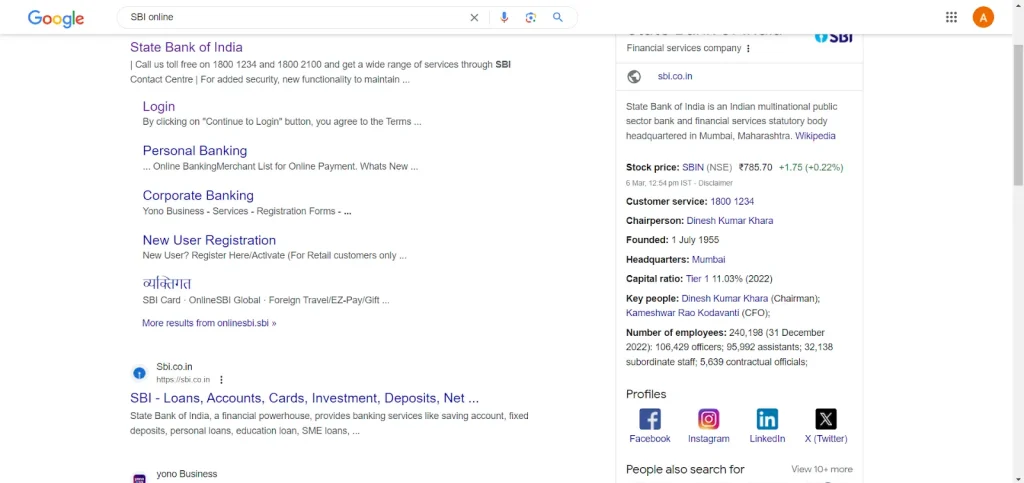Expand View 10+ more
1024x483 pixels.
[822, 469]
